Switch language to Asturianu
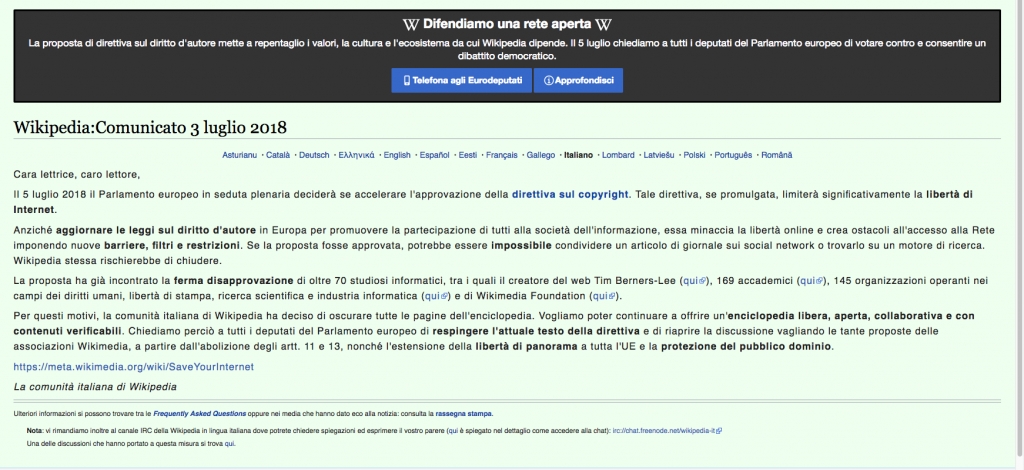1024x470 pixels. pyautogui.click(x=240, y=155)
